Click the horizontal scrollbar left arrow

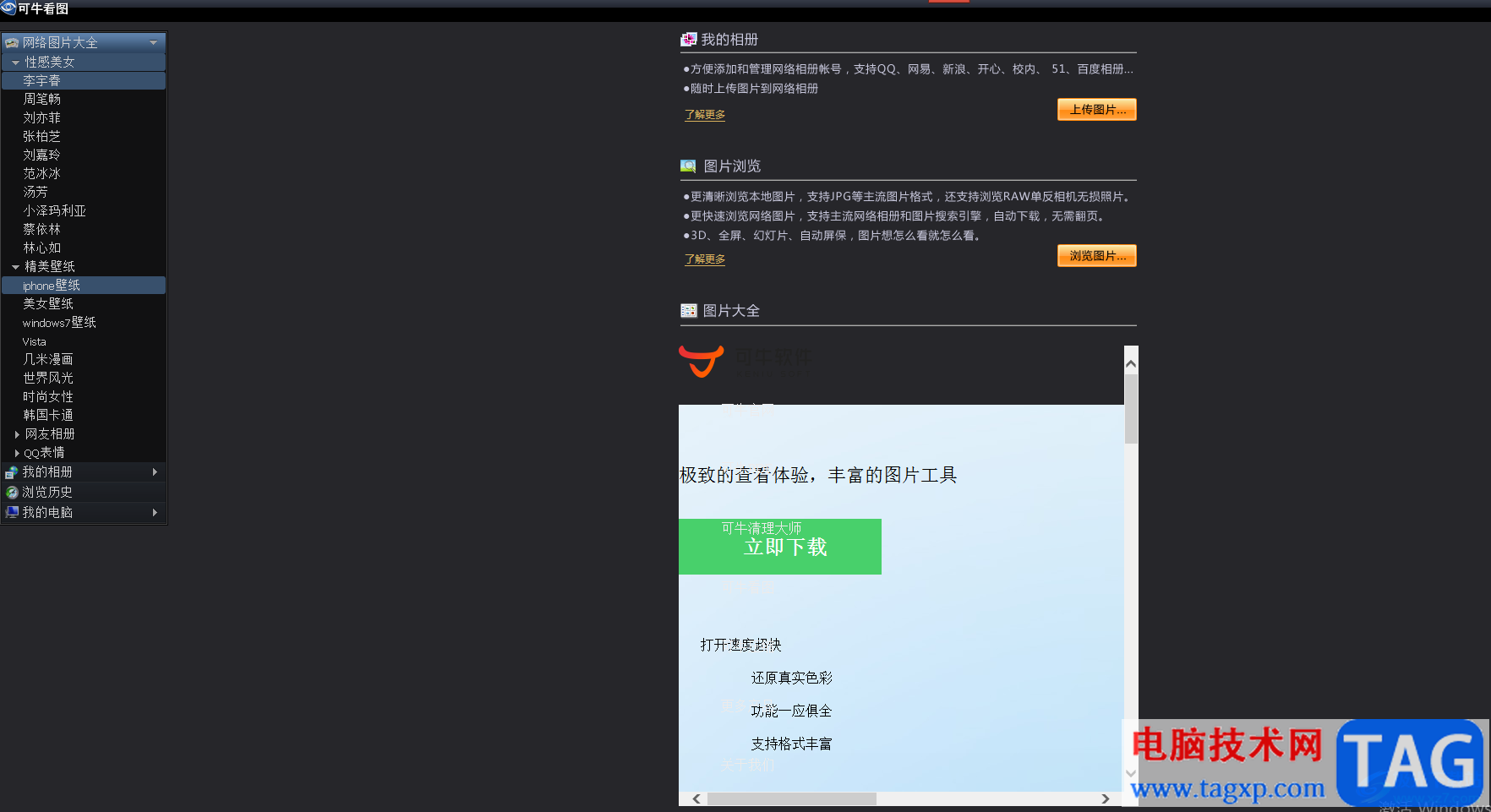(x=696, y=798)
